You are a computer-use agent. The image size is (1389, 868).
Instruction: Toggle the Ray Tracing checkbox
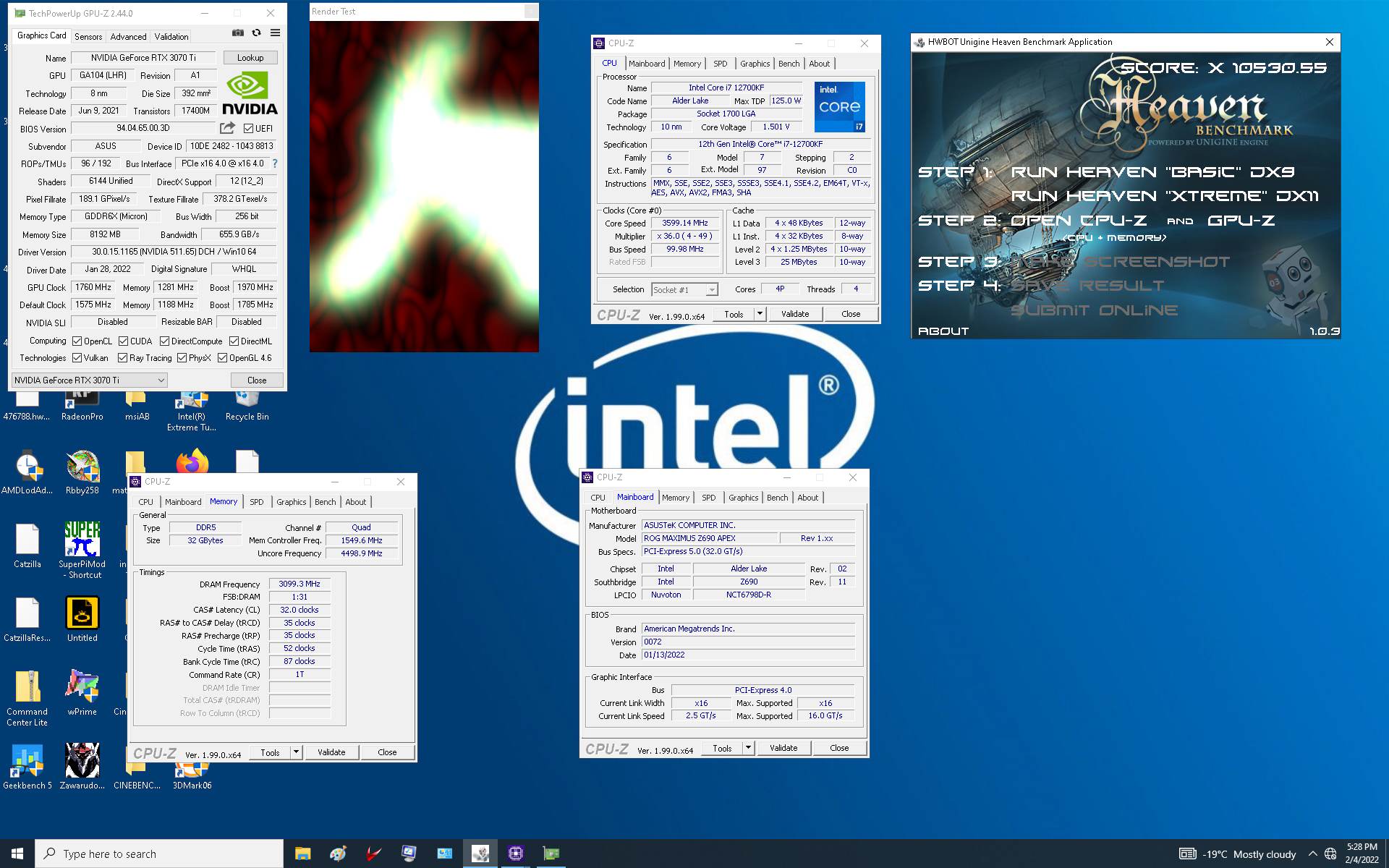[x=123, y=358]
